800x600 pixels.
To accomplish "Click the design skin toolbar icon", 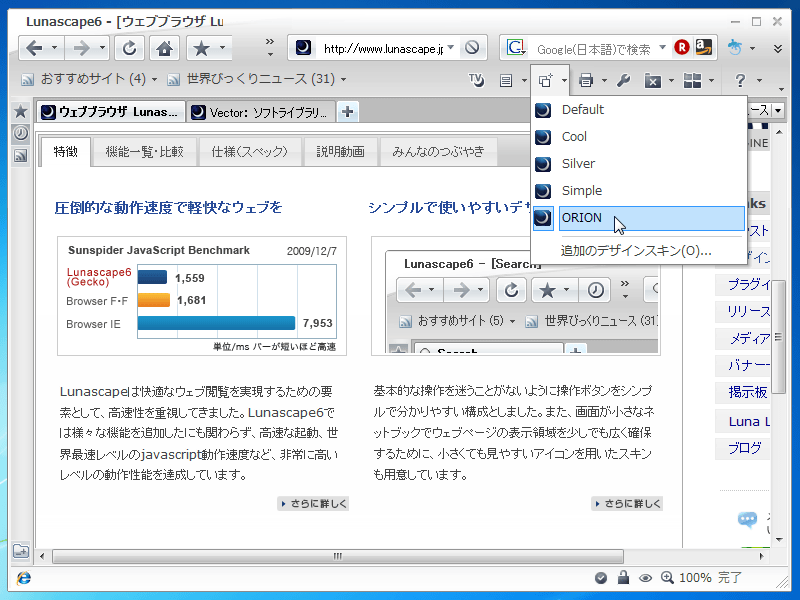I will [x=545, y=80].
